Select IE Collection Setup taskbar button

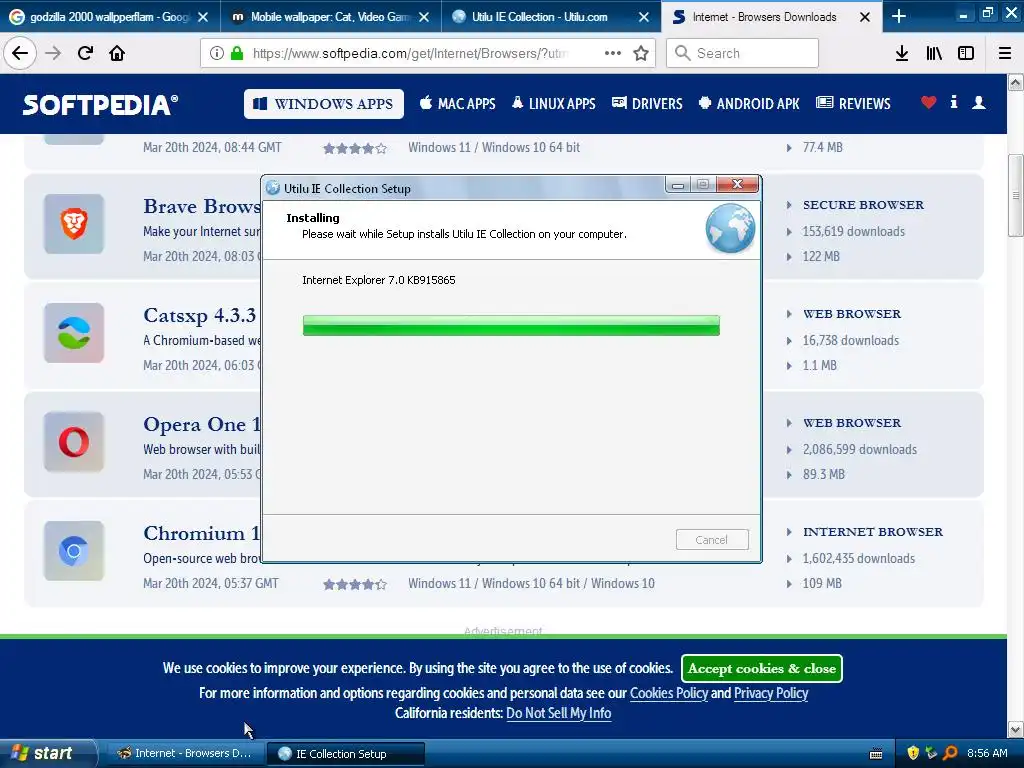tap(345, 754)
